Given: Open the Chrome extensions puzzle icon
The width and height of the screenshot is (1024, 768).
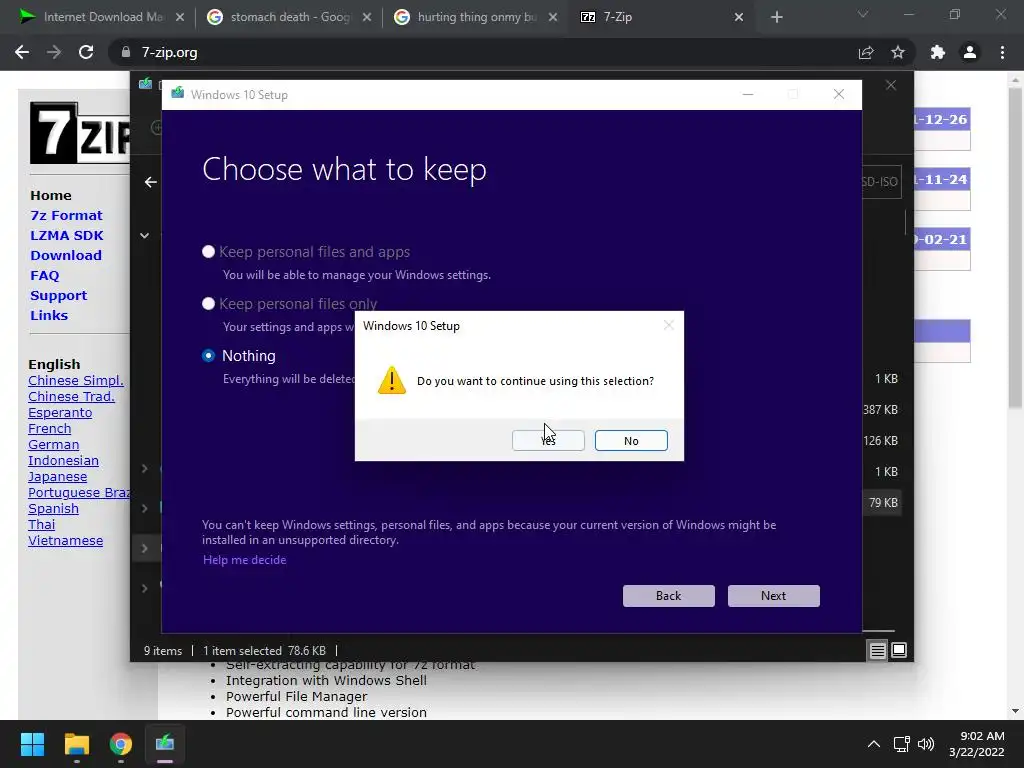Looking at the screenshot, I should (938, 52).
